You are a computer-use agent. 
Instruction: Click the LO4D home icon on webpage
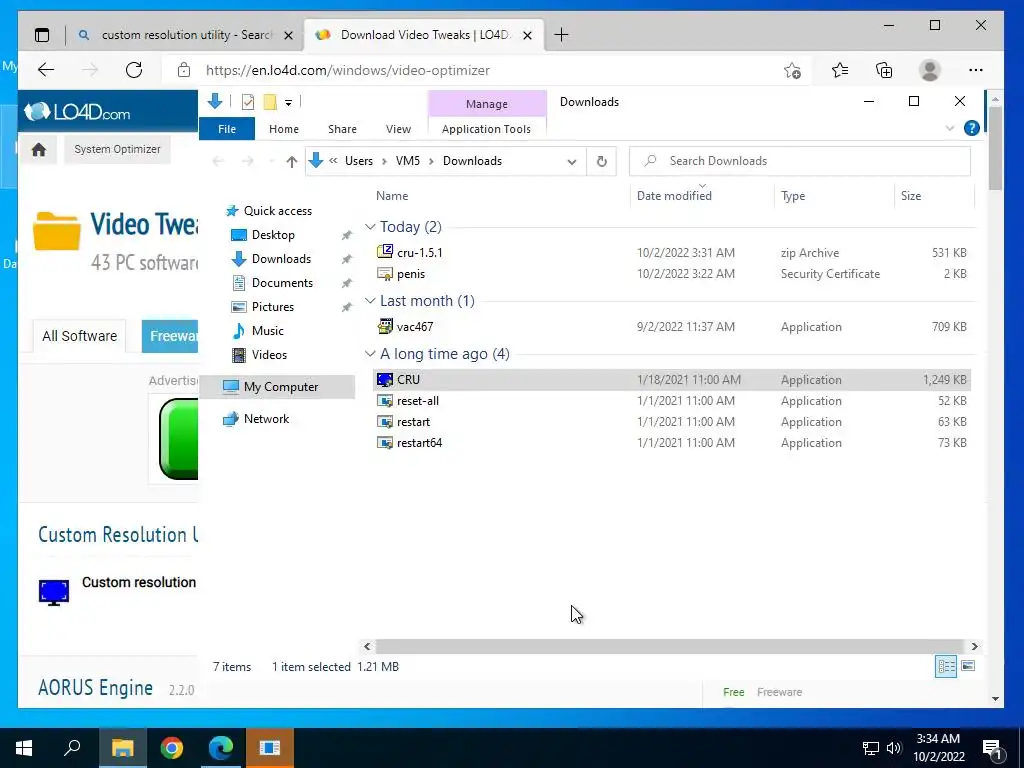click(39, 150)
